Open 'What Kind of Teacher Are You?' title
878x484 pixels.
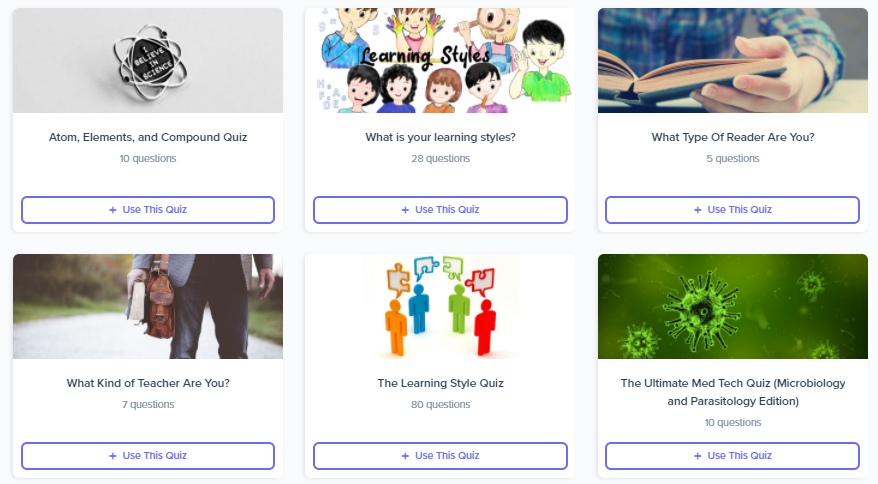point(148,383)
